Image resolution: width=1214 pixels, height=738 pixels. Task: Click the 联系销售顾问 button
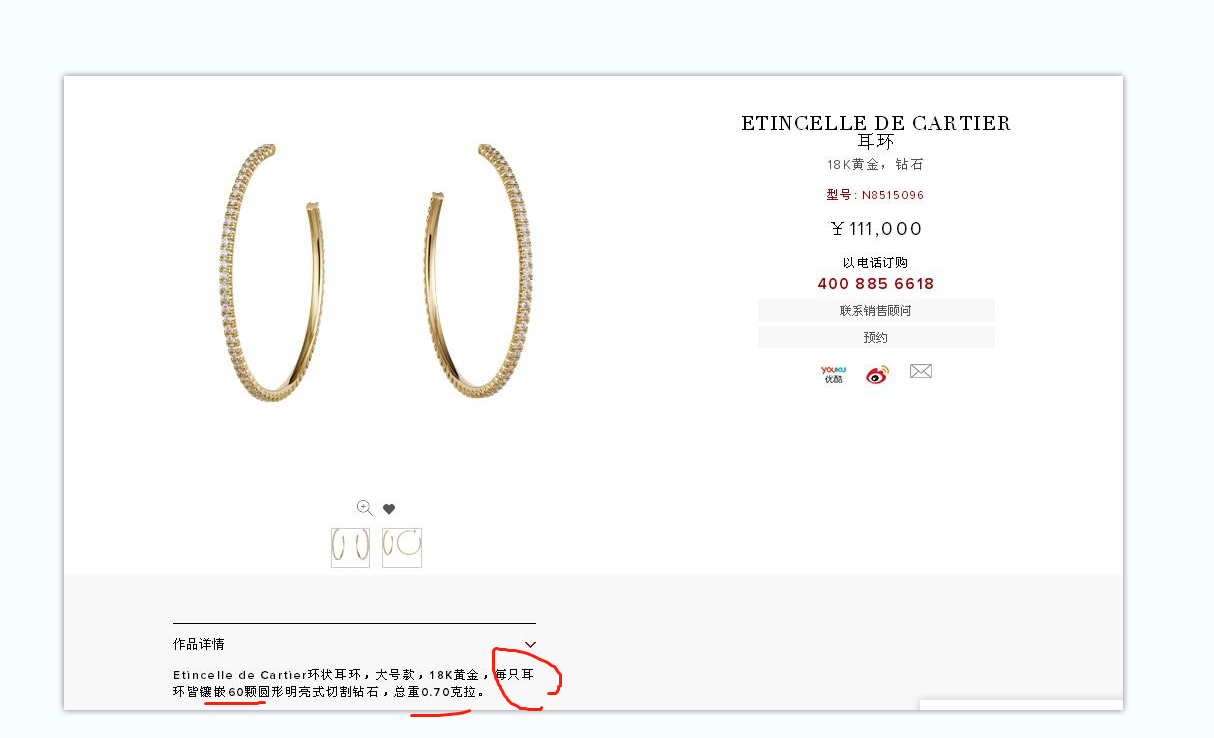876,311
